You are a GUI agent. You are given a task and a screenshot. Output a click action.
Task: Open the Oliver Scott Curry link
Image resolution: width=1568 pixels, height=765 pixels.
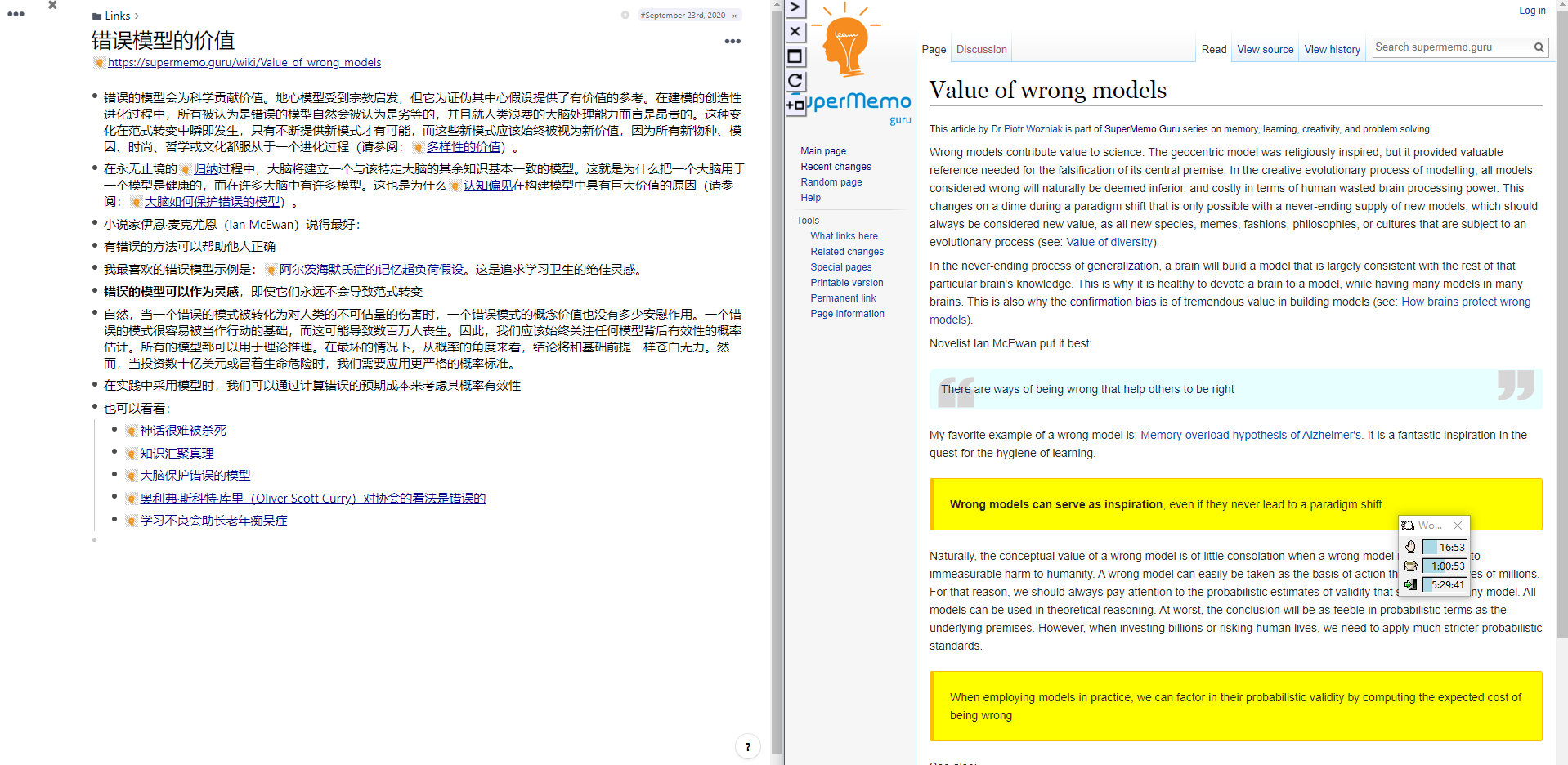coord(312,499)
